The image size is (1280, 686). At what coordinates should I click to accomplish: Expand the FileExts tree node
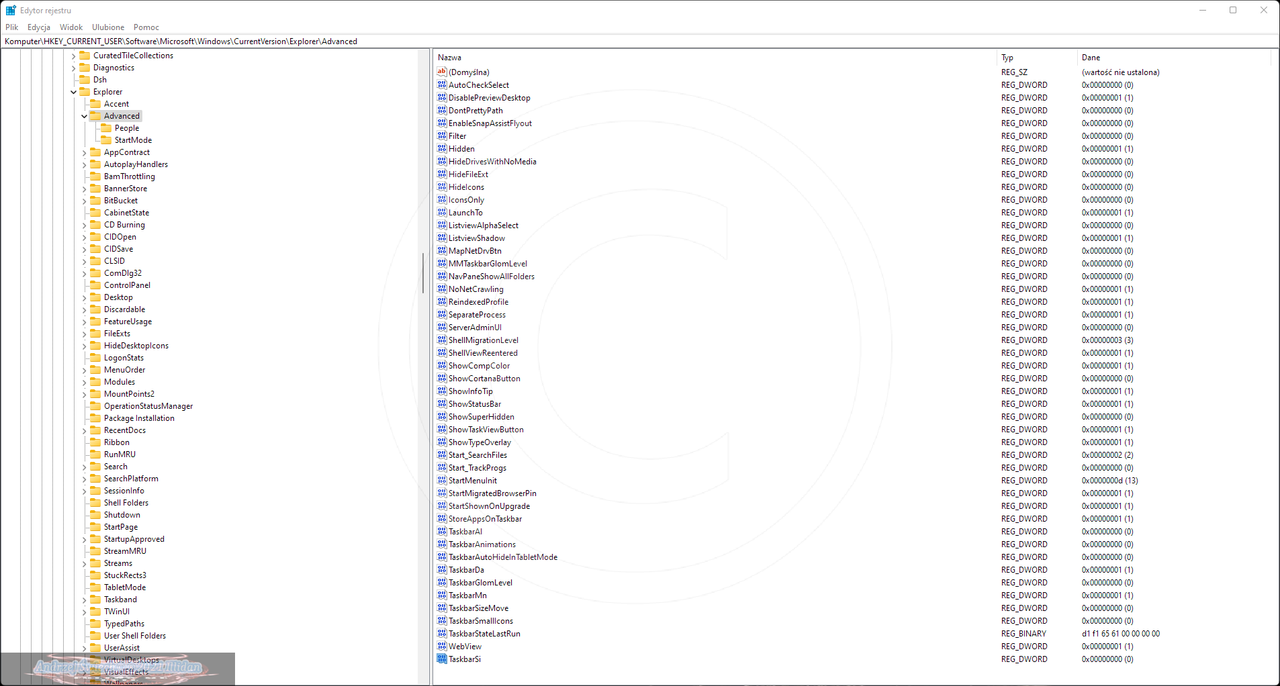click(x=85, y=333)
